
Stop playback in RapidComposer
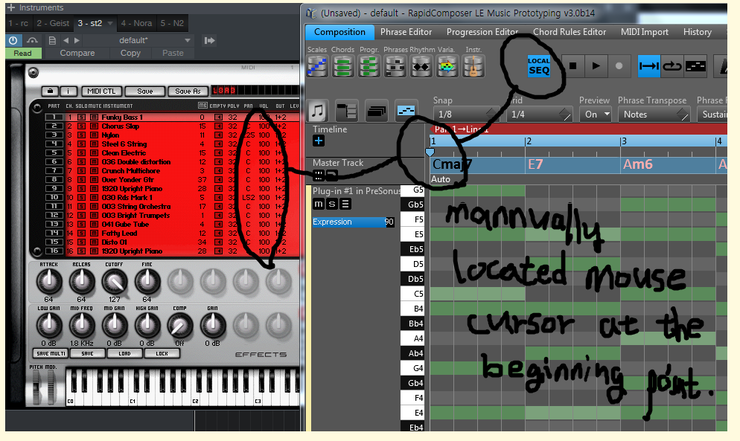[x=573, y=66]
